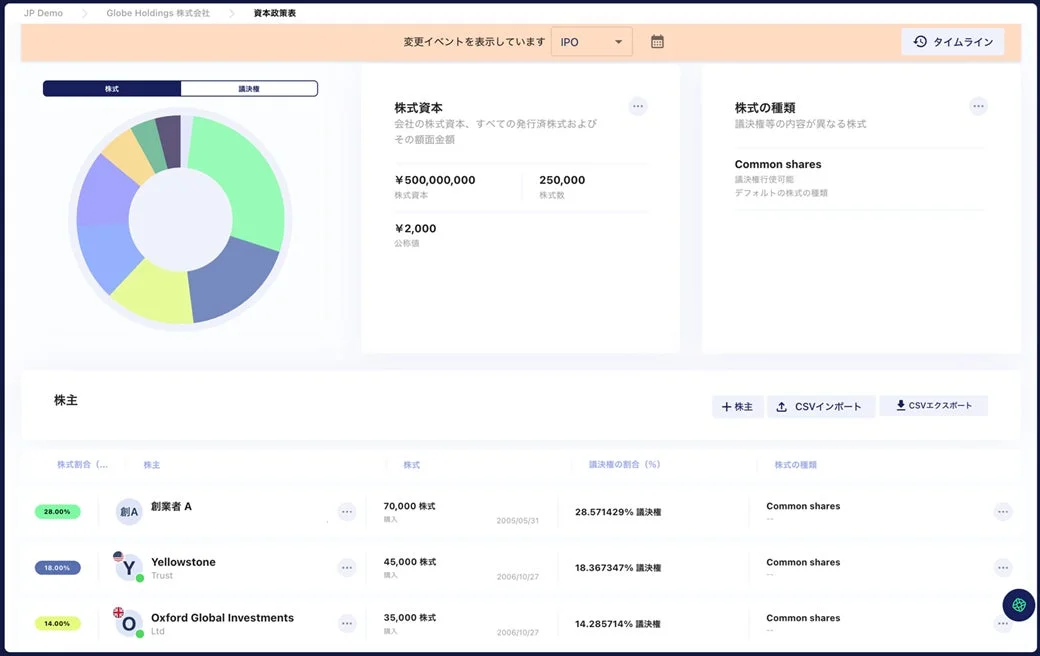The height and width of the screenshot is (656, 1040).
Task: Open the calendar icon beside the IPO filter
Action: pyautogui.click(x=658, y=41)
